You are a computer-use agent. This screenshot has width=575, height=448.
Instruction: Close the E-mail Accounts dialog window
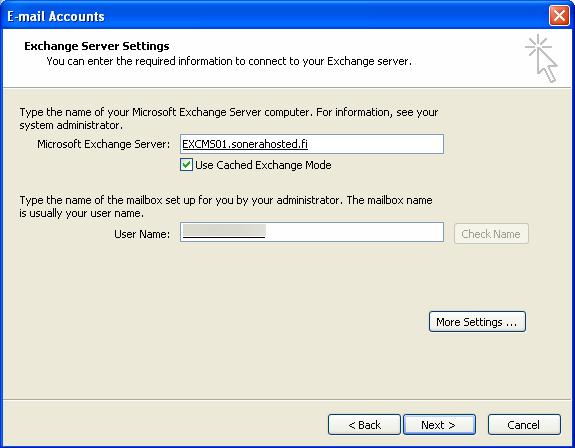559,16
